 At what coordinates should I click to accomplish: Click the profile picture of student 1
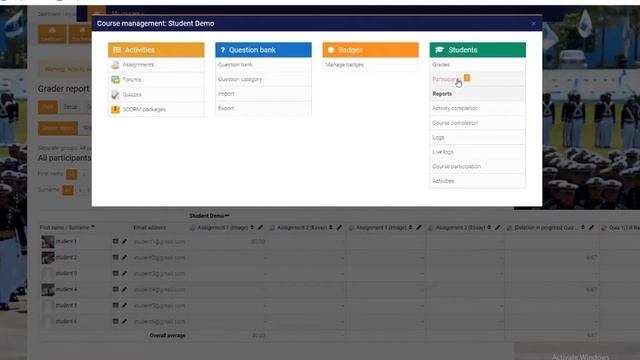coord(48,242)
